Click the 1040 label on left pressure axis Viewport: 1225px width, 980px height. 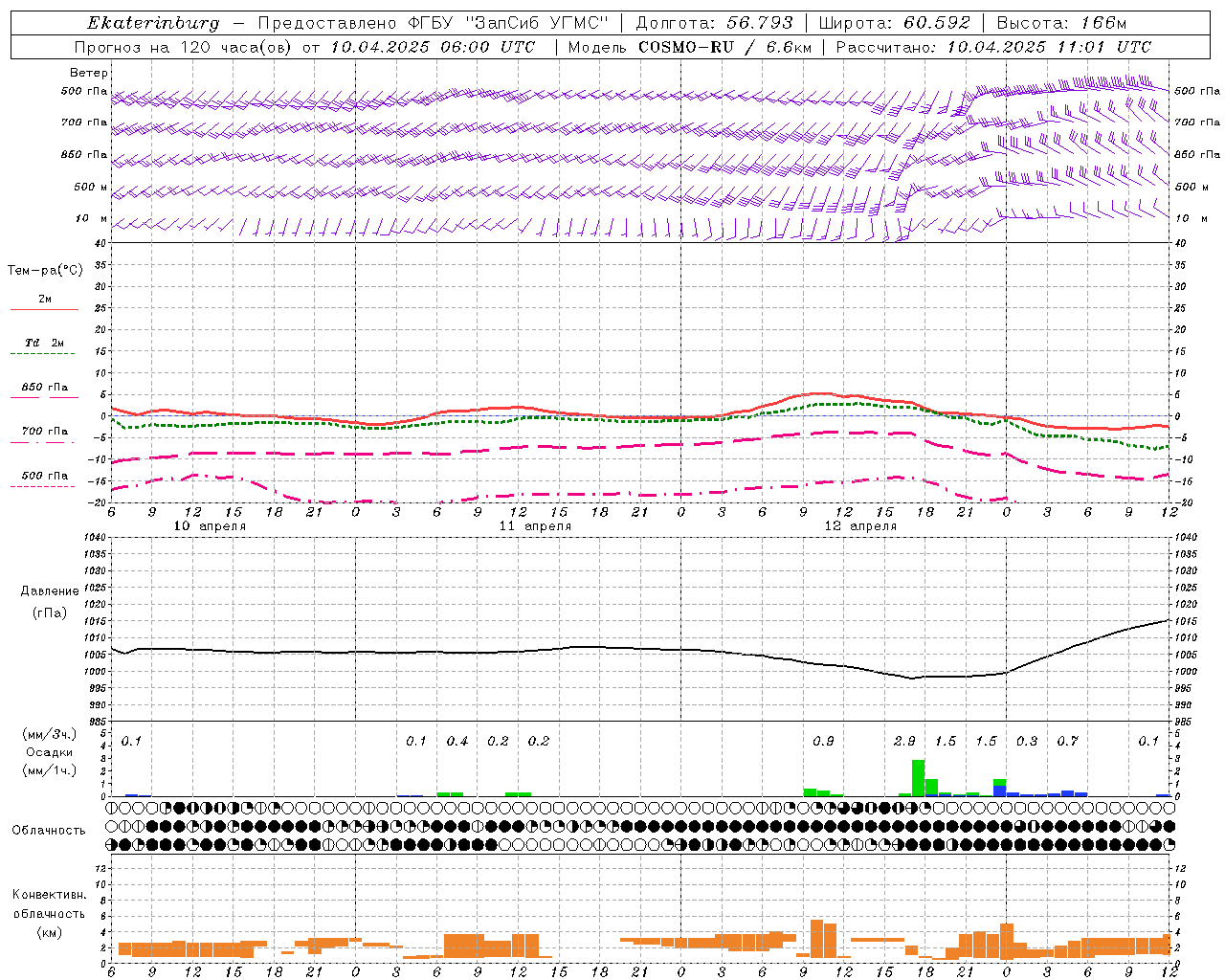pyautogui.click(x=96, y=538)
